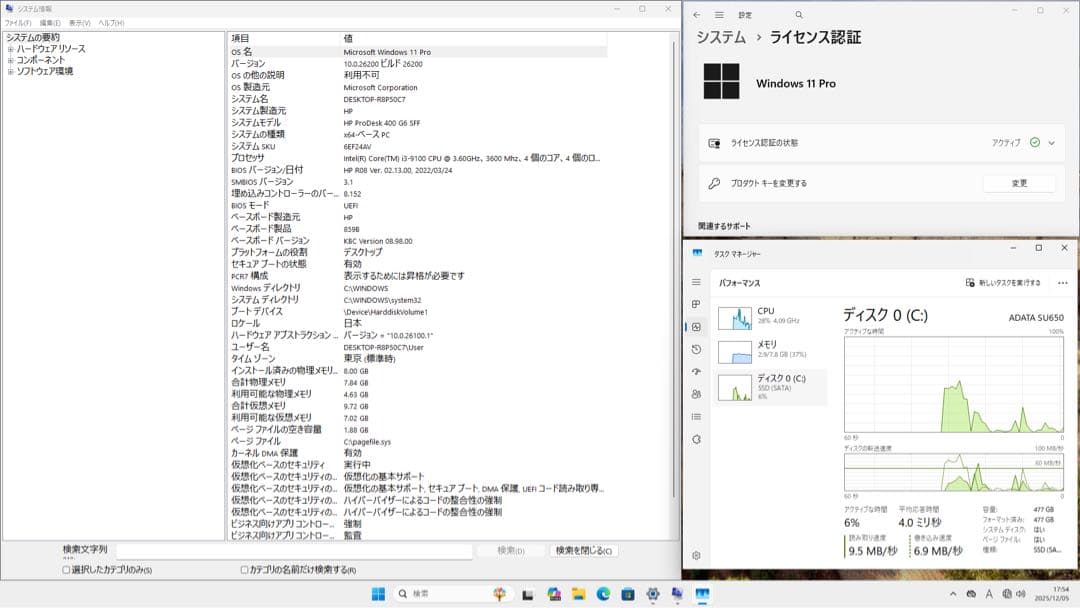
Task: Expand the ライセンス認証の状態 chevron
Action: tap(1053, 143)
